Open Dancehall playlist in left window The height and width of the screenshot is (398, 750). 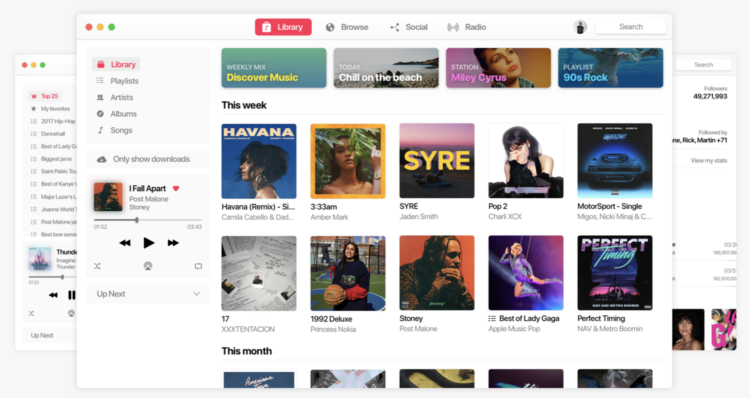[x=48, y=133]
